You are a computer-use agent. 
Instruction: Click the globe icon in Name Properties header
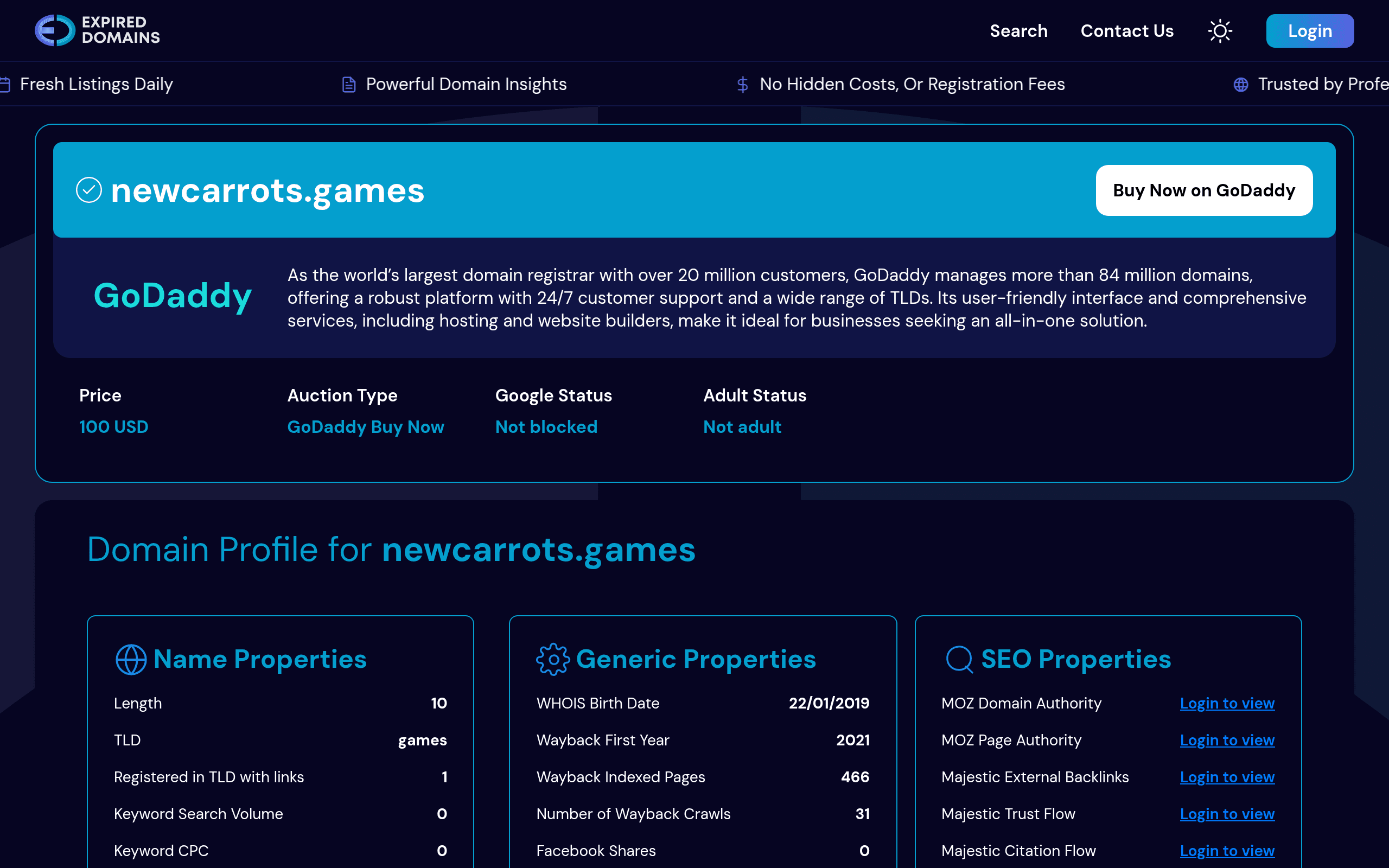[131, 659]
